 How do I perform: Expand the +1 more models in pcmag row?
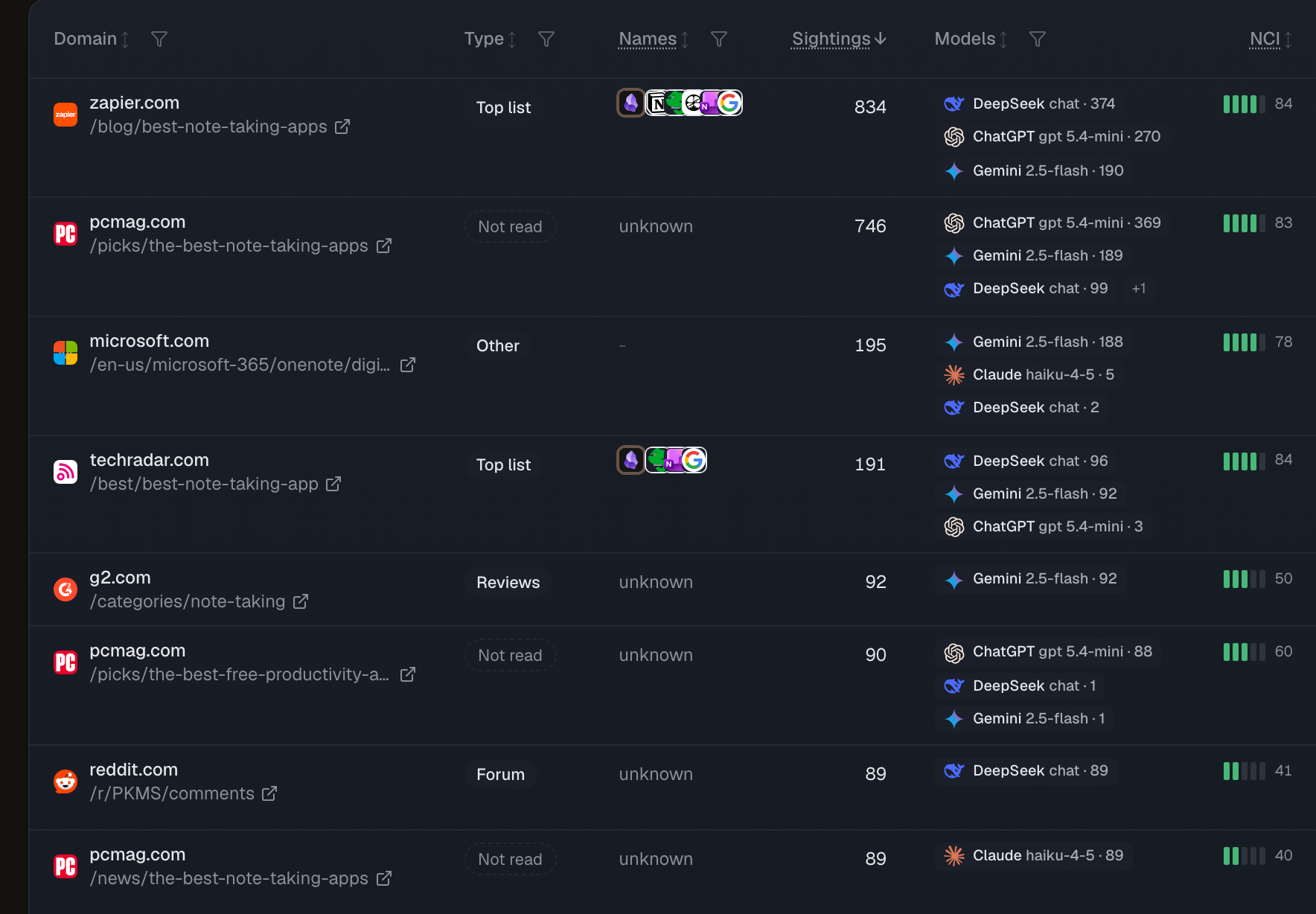[x=1139, y=289]
